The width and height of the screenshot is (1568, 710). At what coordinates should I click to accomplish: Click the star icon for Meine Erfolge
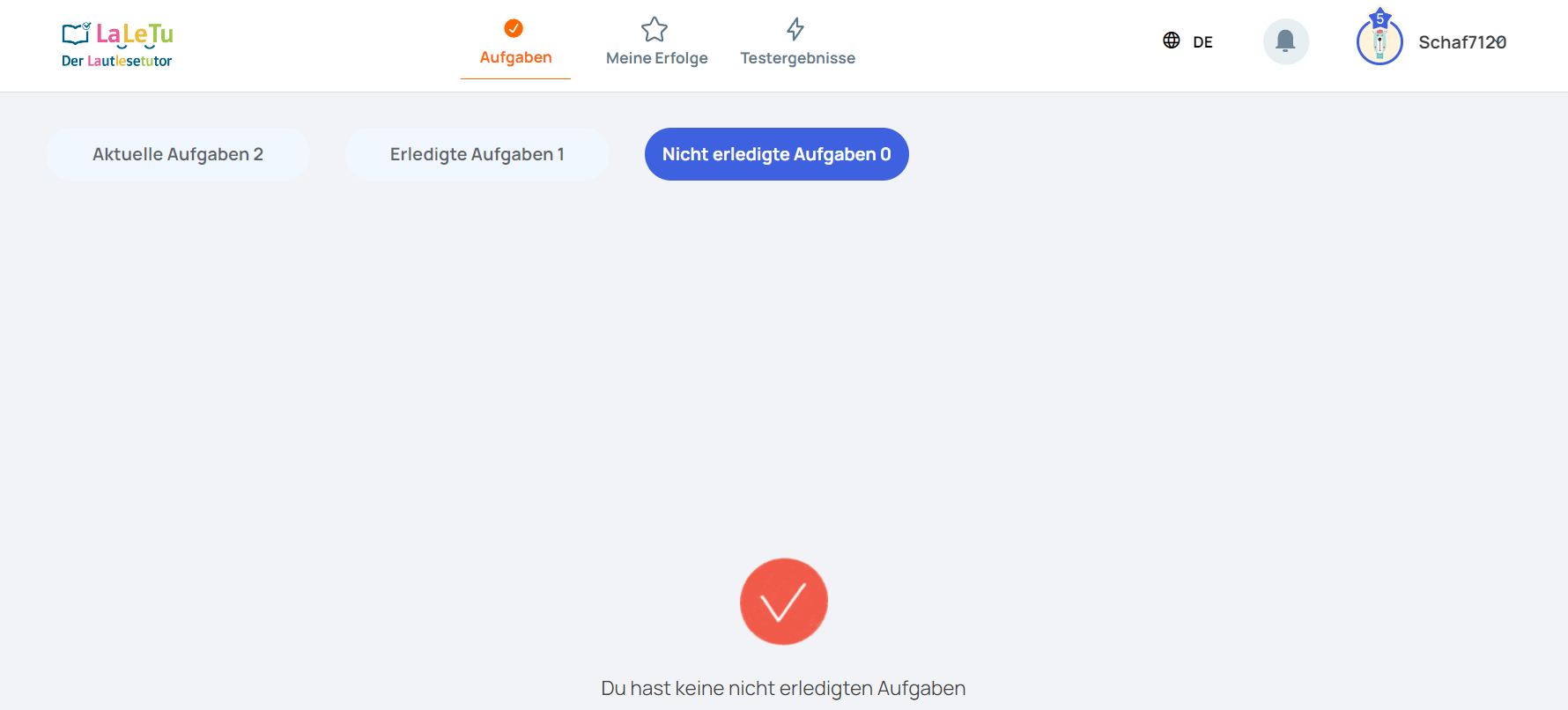click(655, 29)
